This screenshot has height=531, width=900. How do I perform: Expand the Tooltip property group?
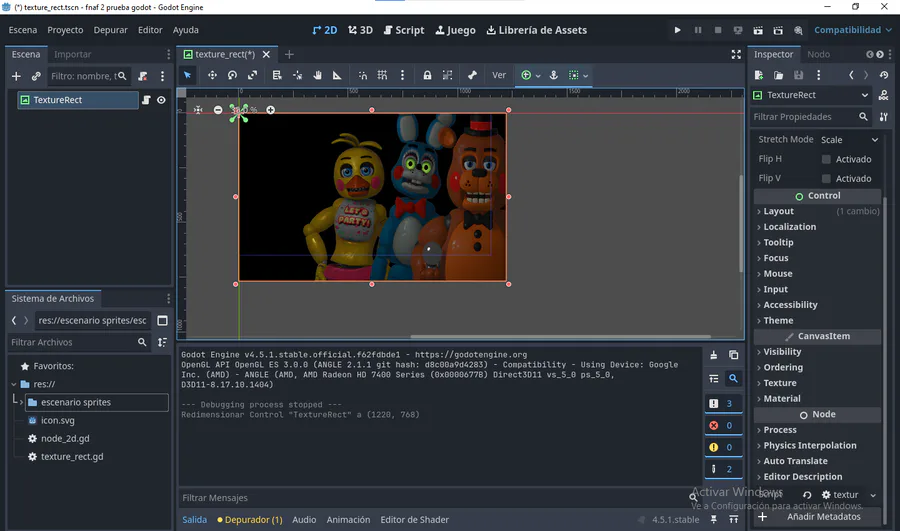pyautogui.click(x=817, y=242)
